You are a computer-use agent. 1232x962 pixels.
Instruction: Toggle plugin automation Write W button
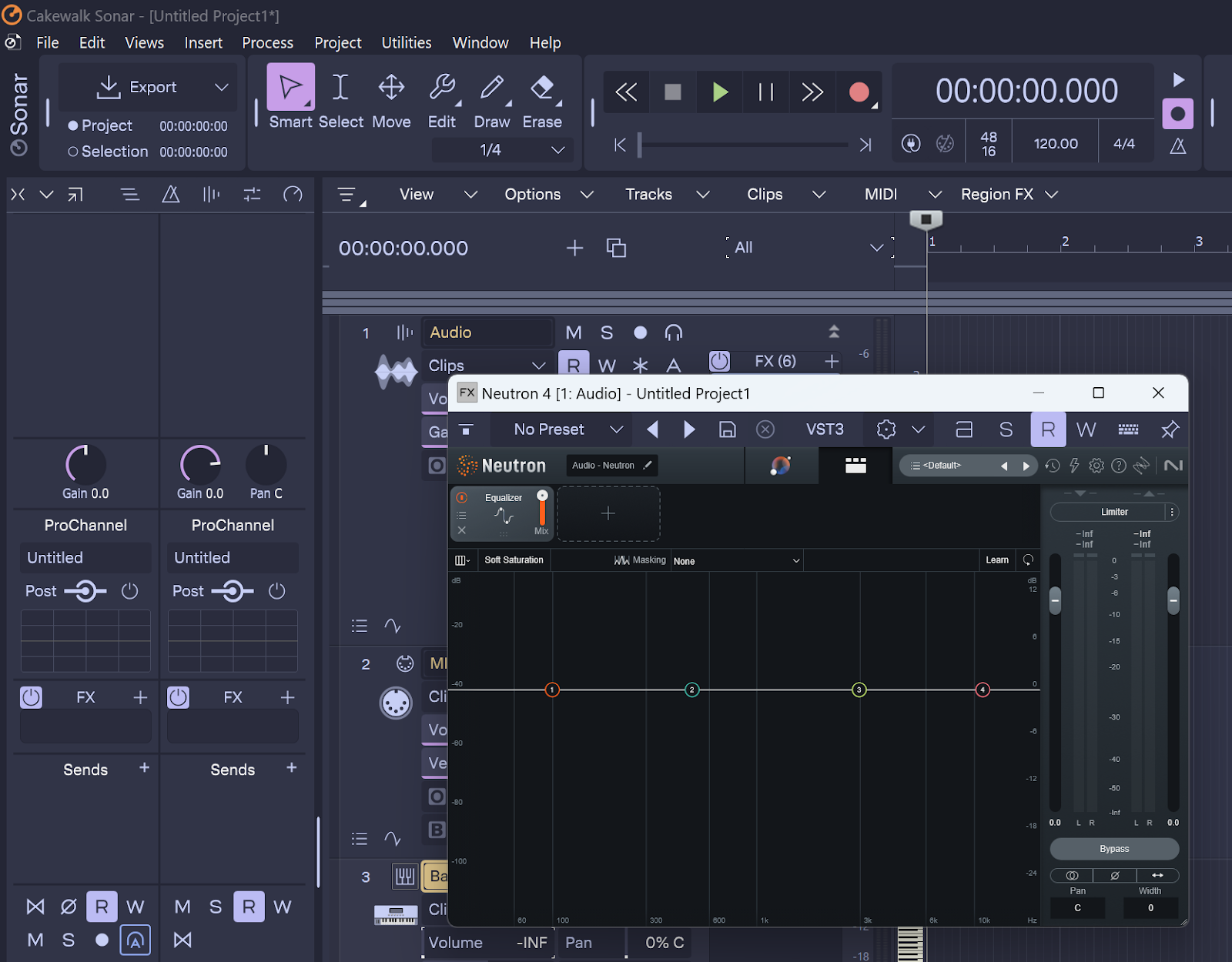[1086, 429]
